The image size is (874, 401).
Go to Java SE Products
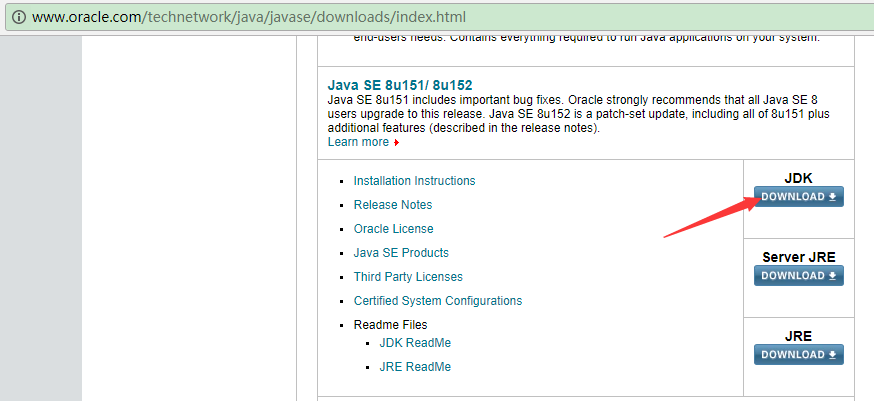pyautogui.click(x=401, y=253)
